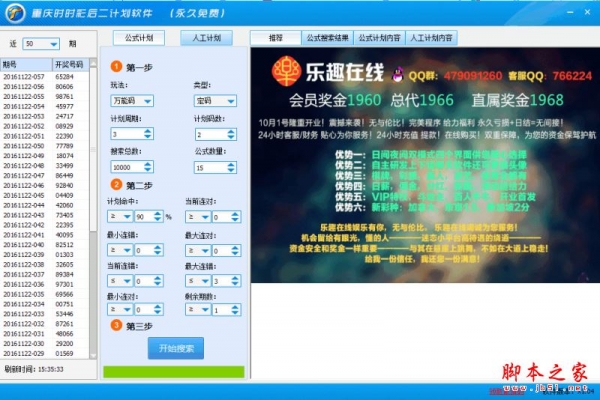Click the QQ penguin icon in banner
Viewport: 600px width, 400px height.
point(398,74)
